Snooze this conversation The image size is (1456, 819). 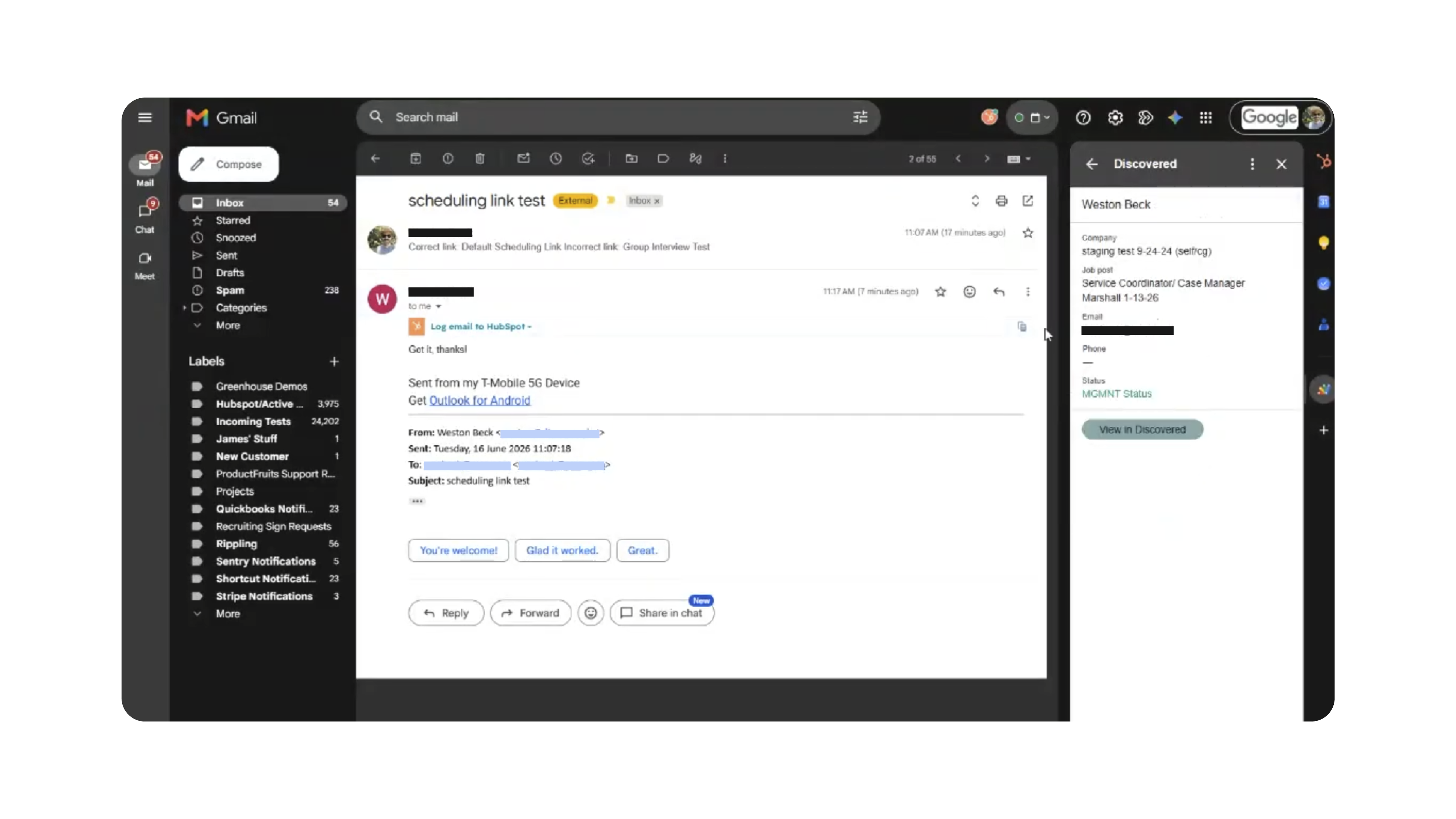pyautogui.click(x=556, y=159)
